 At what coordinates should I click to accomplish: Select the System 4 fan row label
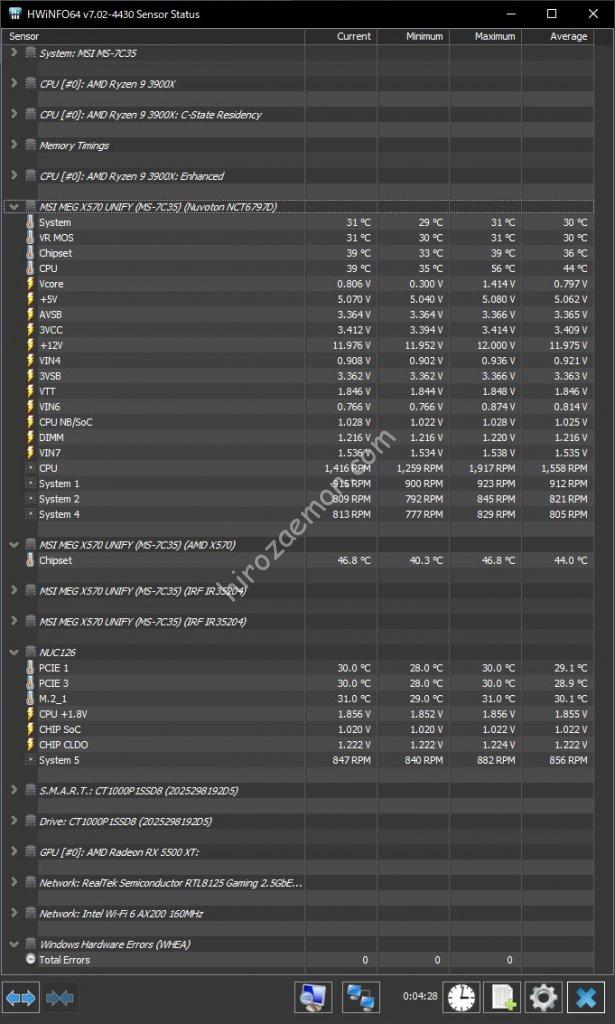59,515
